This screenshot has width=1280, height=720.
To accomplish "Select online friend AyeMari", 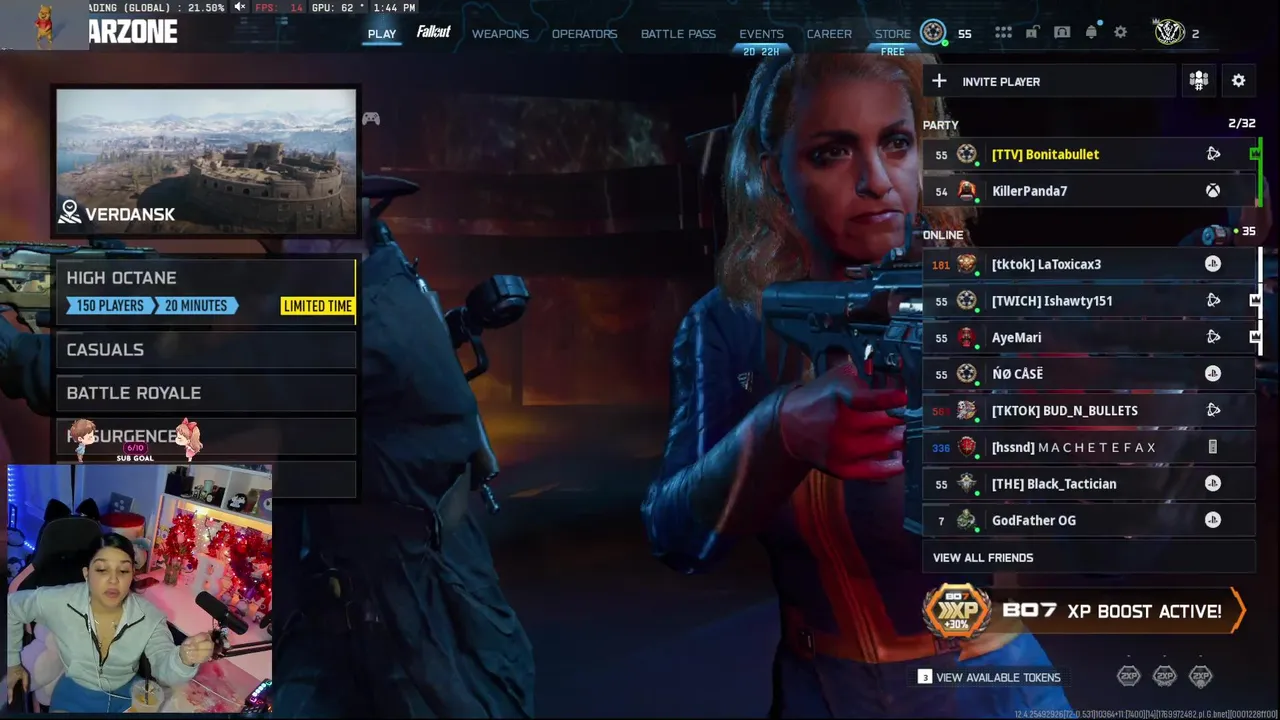I will (1088, 338).
